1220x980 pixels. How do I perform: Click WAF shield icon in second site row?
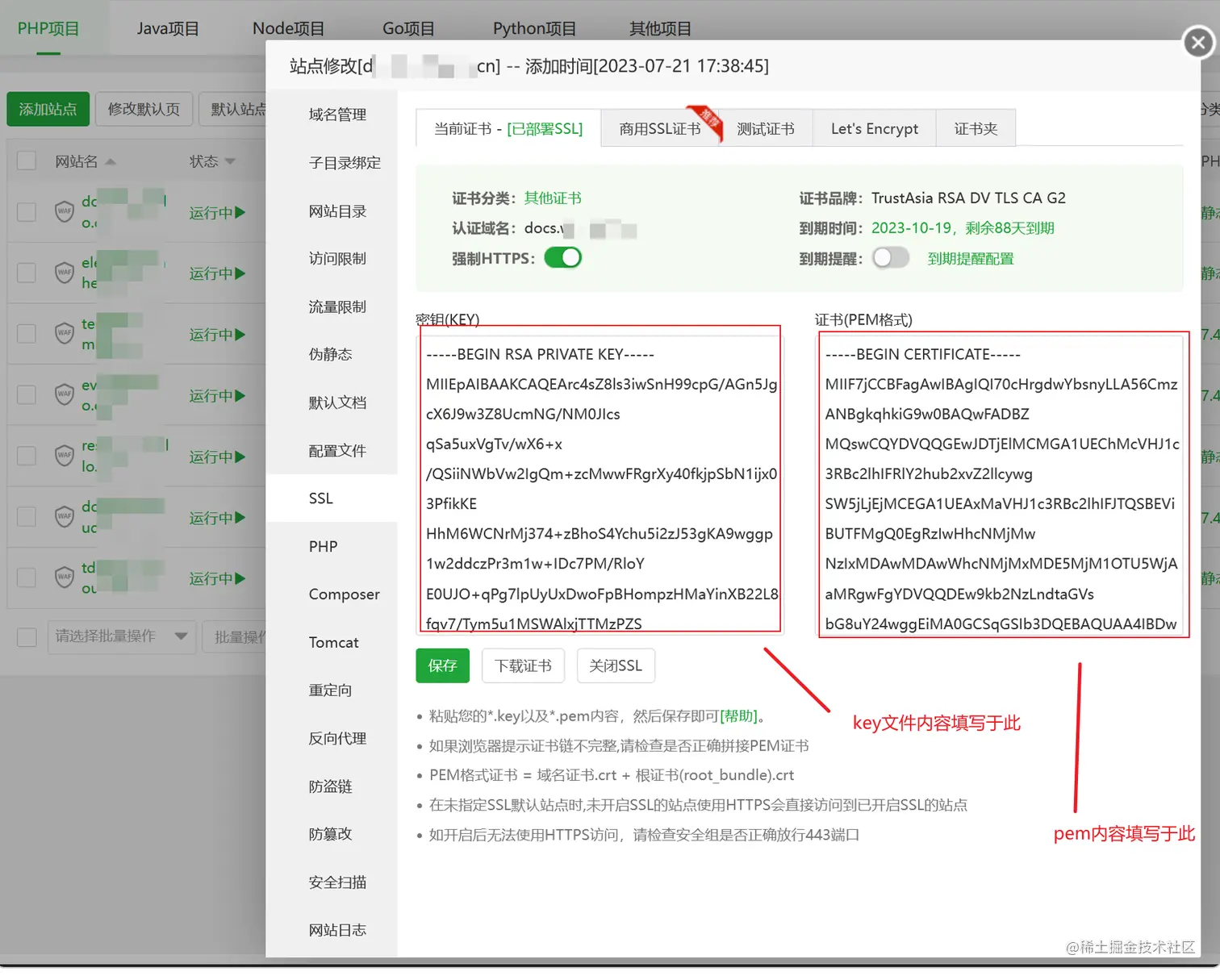click(65, 273)
